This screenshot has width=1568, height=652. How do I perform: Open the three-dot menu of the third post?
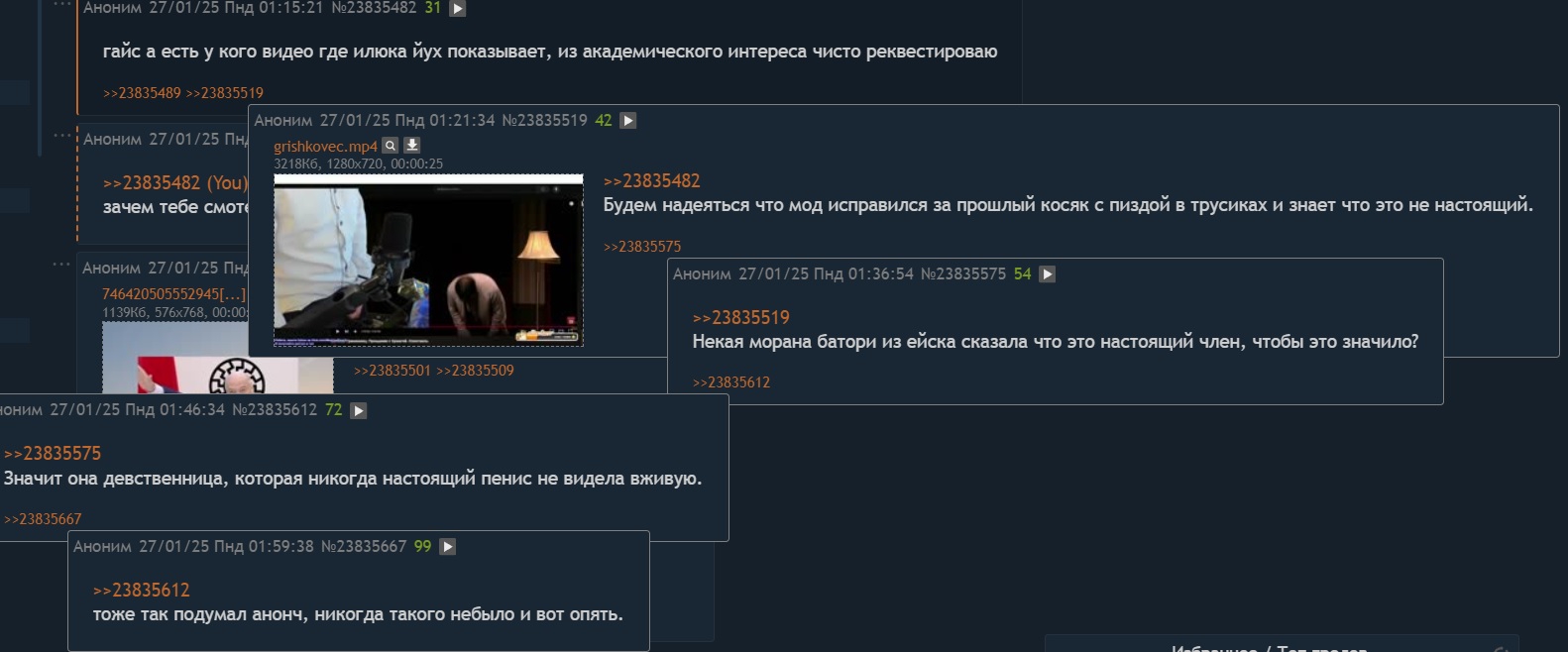pyautogui.click(x=61, y=264)
